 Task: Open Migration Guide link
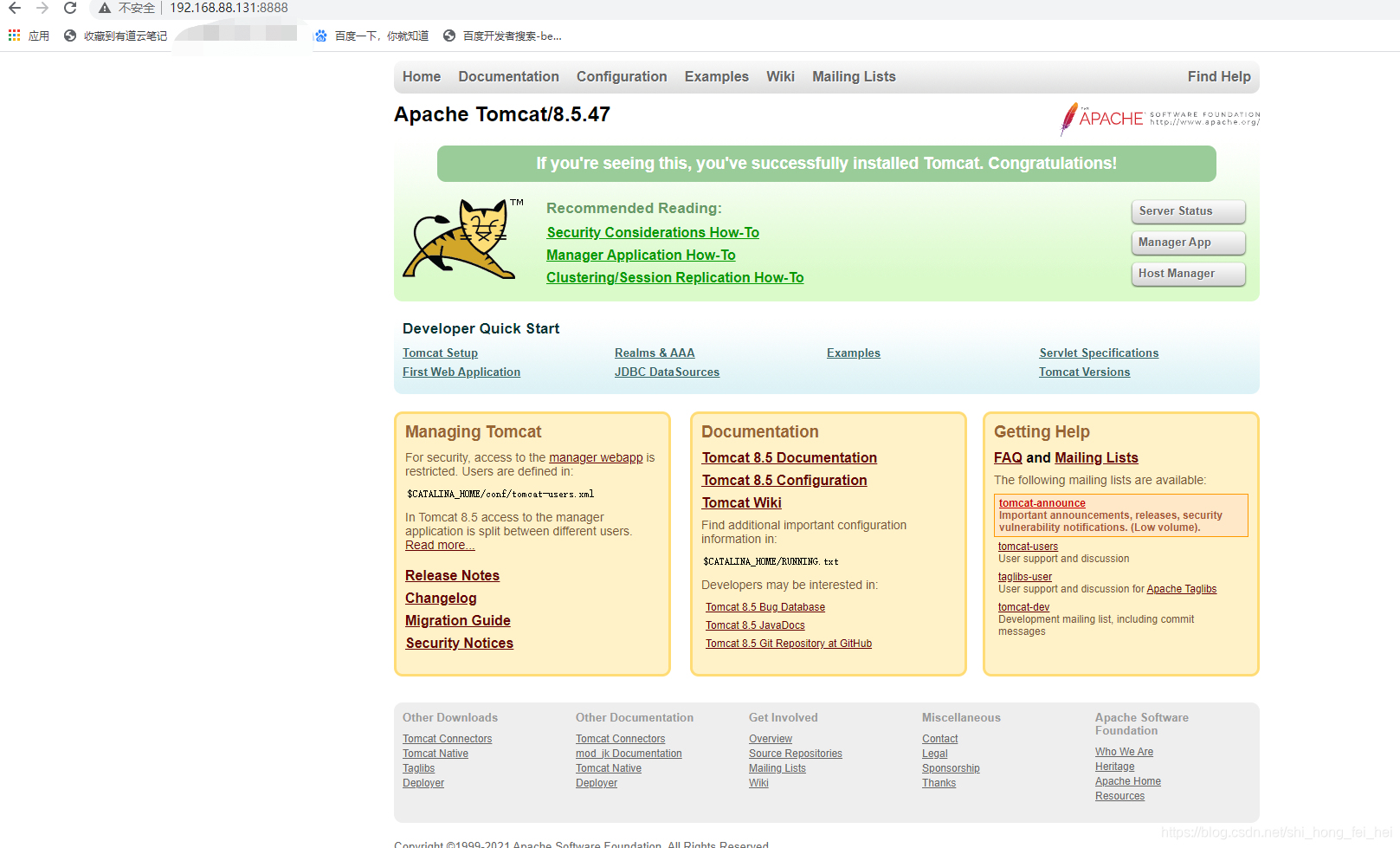pos(458,620)
